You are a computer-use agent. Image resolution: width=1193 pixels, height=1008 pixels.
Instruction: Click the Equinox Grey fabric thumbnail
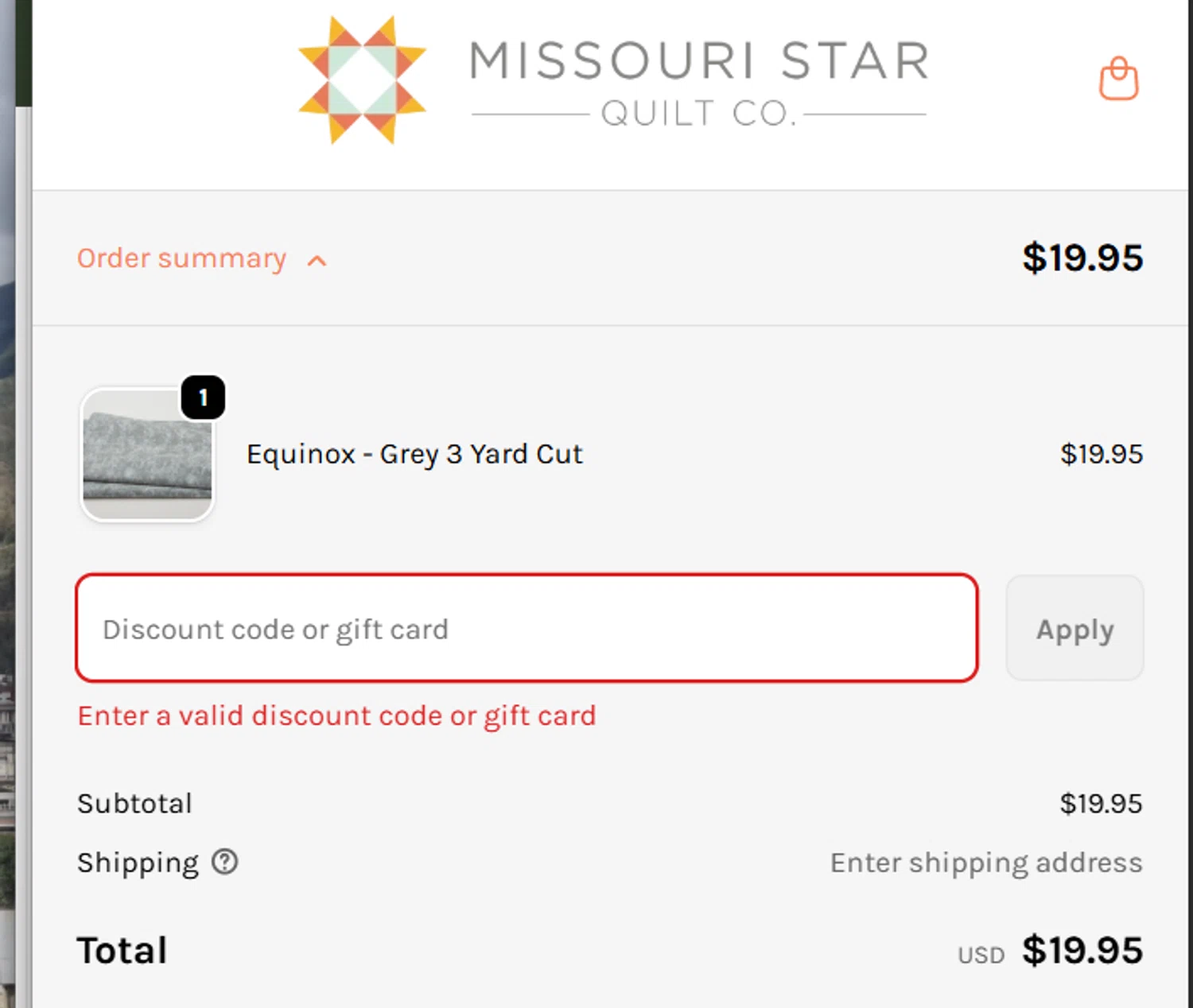pos(148,456)
